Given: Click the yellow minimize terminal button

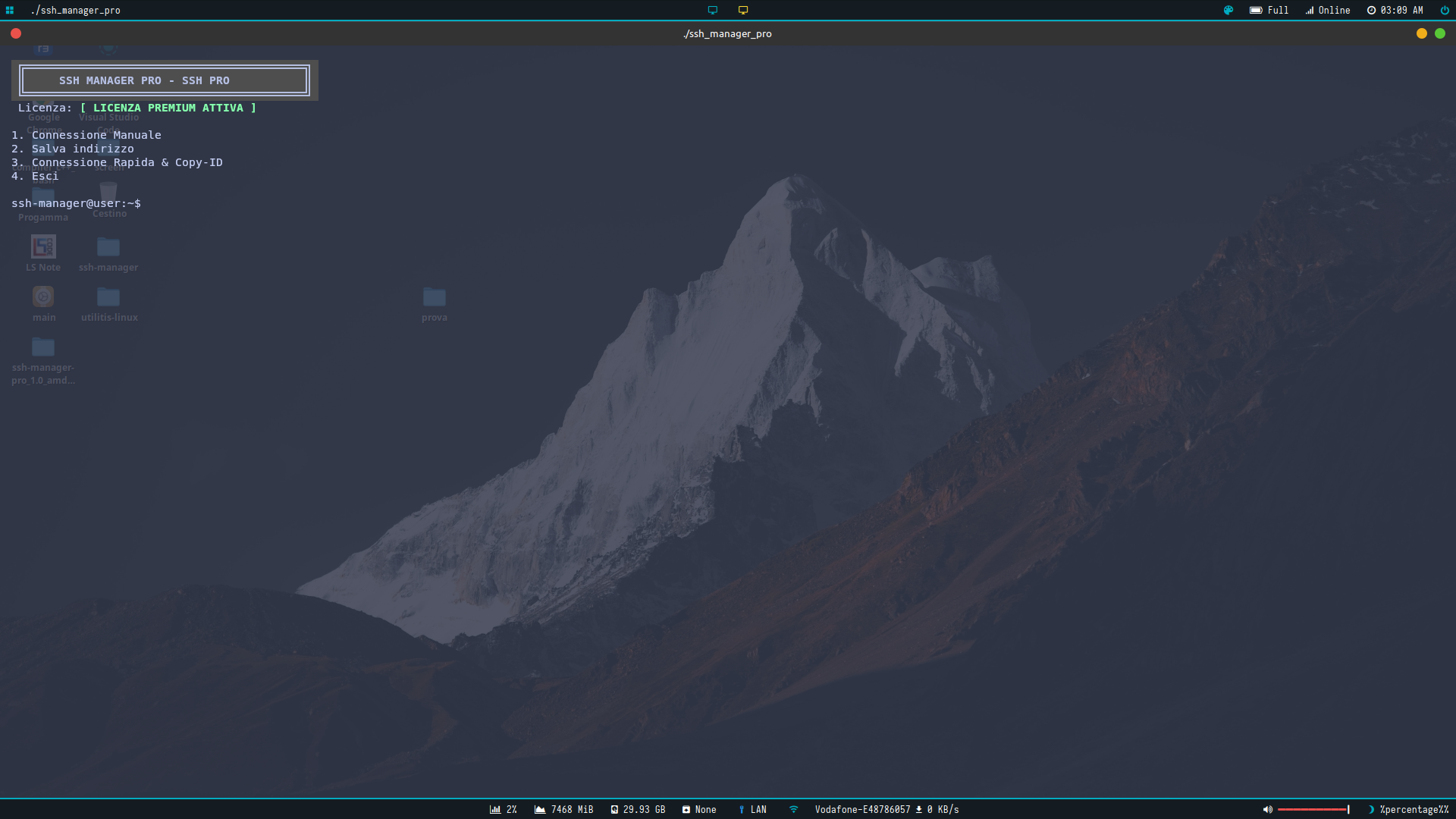Looking at the screenshot, I should coord(1422,33).
